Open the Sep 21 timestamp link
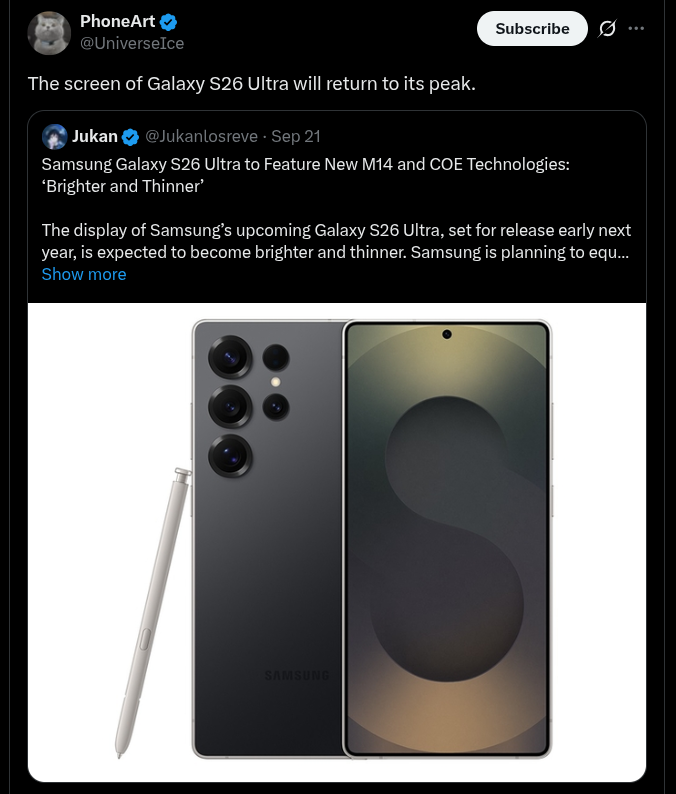This screenshot has width=676, height=794. tap(296, 136)
